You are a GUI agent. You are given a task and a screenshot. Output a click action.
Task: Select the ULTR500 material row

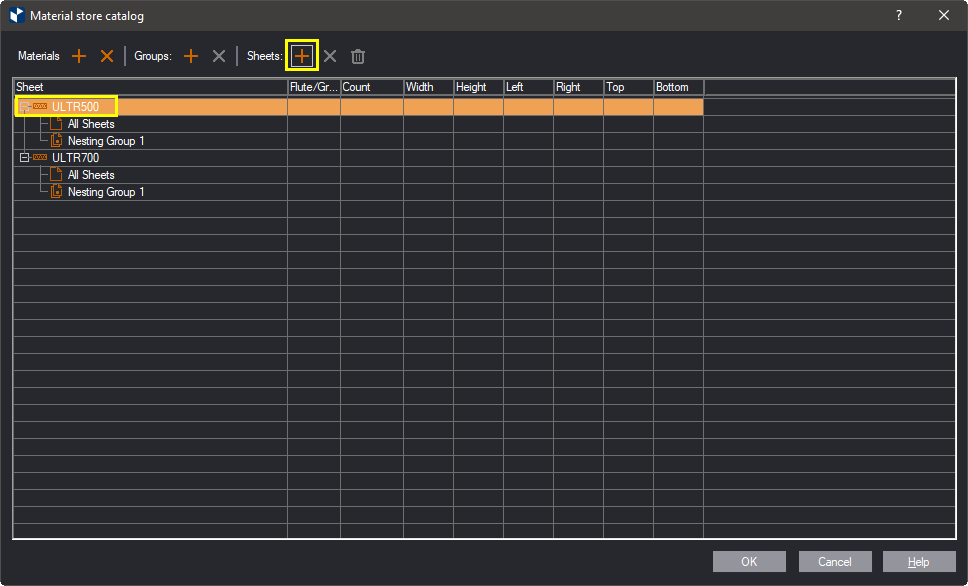(76, 107)
